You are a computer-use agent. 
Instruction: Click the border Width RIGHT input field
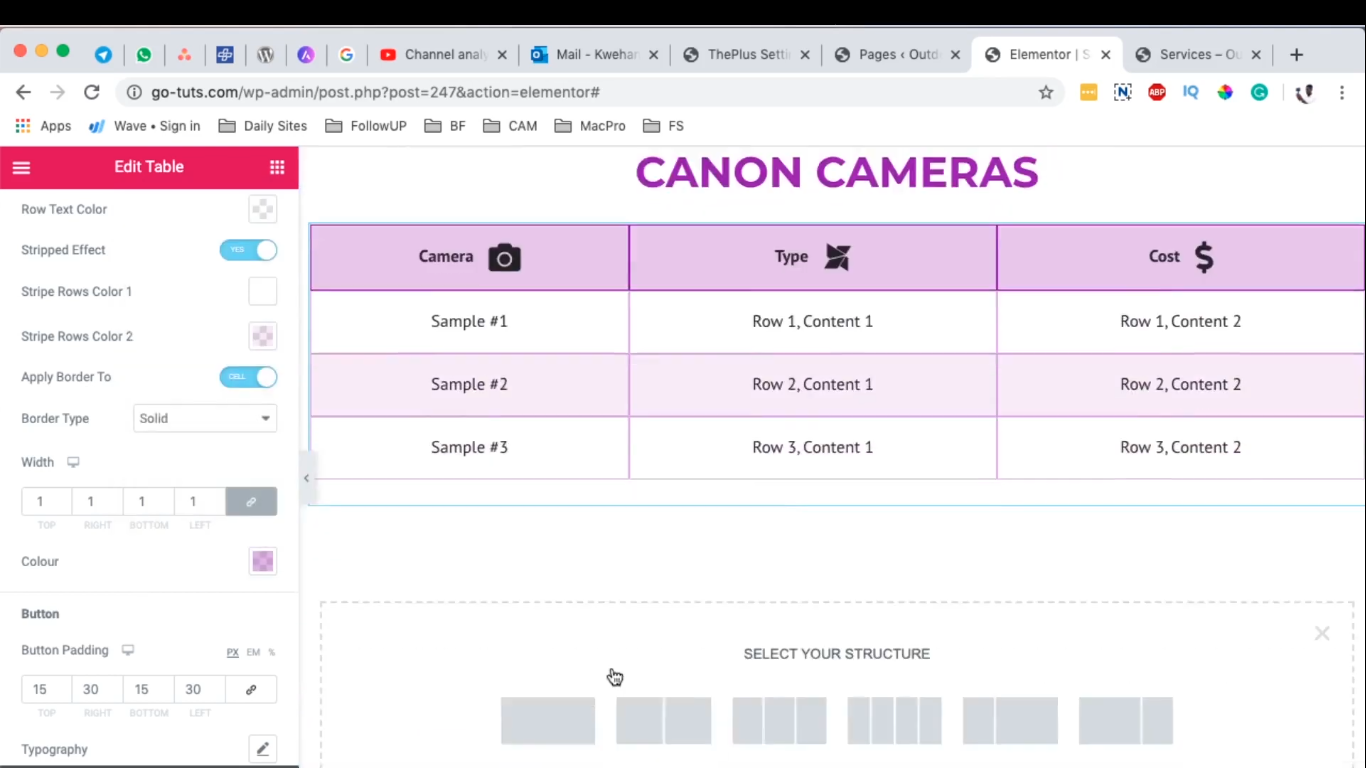pyautogui.click(x=98, y=501)
